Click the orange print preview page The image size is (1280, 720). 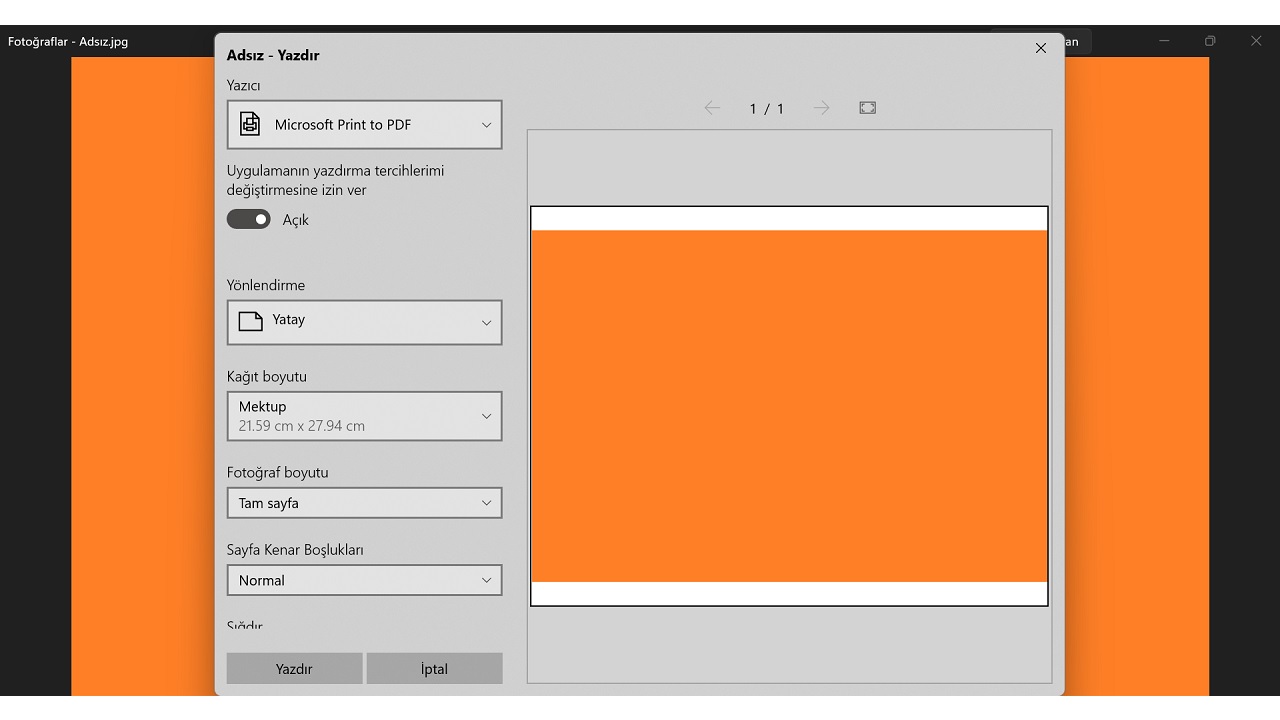click(x=789, y=406)
